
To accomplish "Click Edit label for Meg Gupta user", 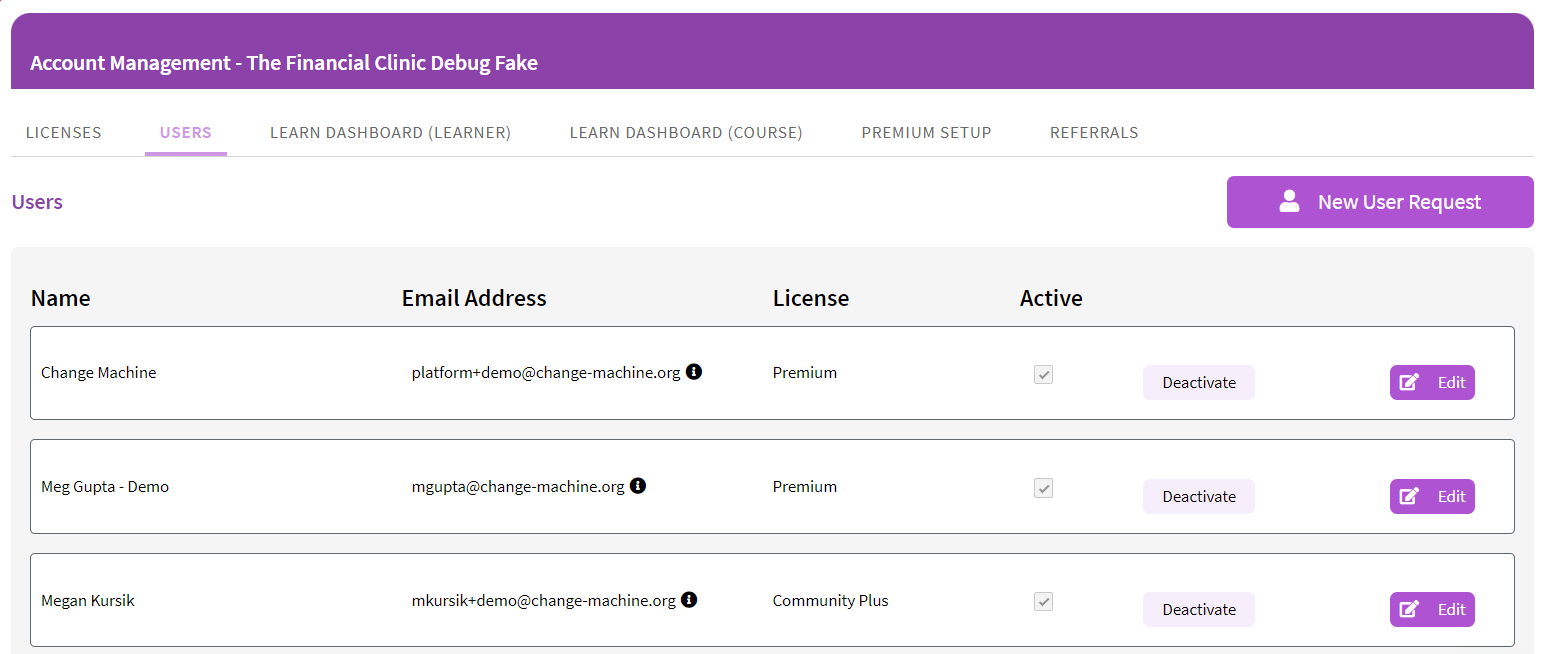I will point(1451,496).
